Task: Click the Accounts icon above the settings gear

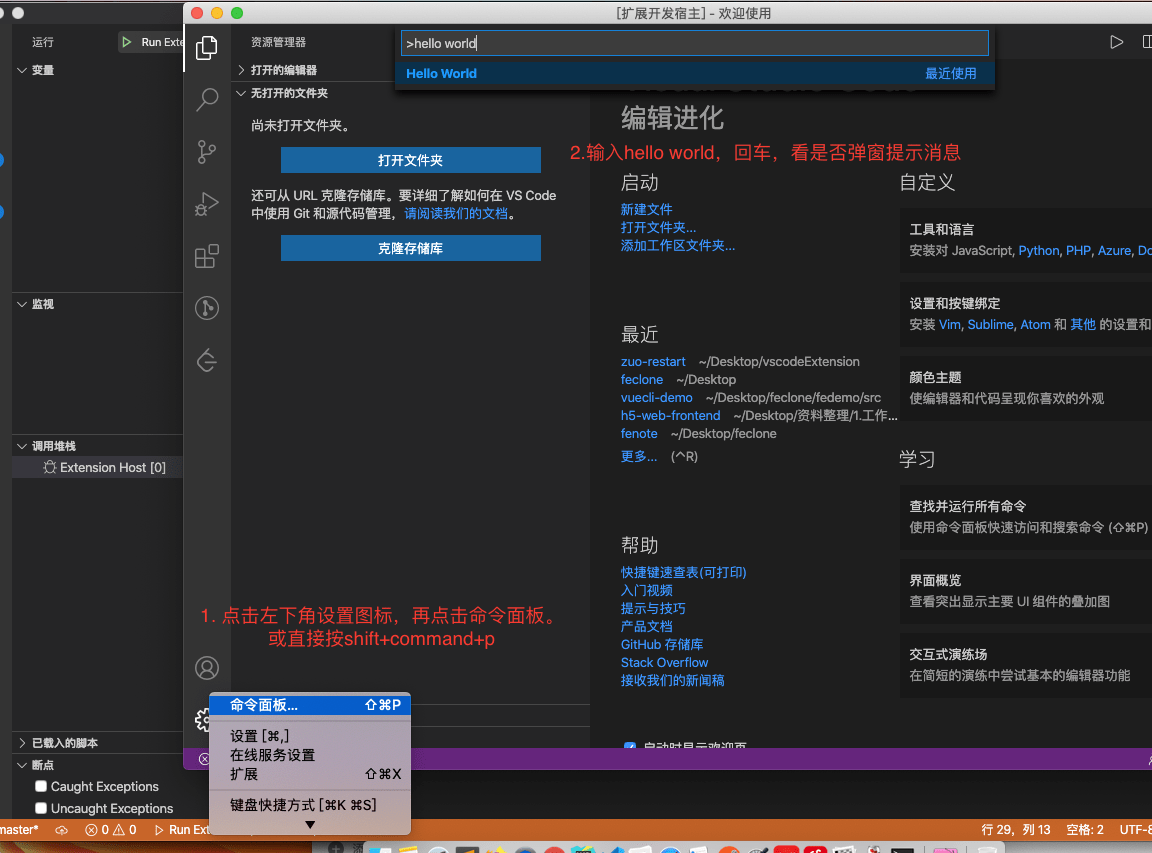Action: coord(206,667)
